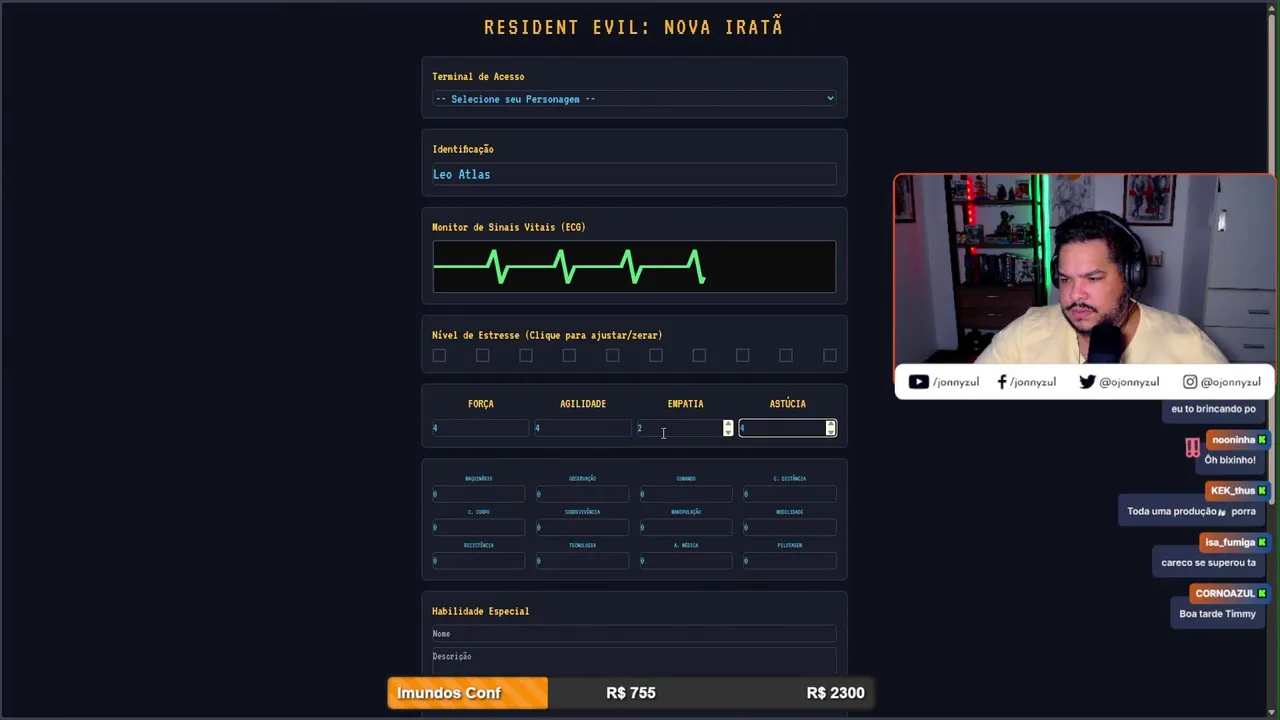Click the Instagram icon in the overlay
The image size is (1280, 720).
pyautogui.click(x=1190, y=381)
